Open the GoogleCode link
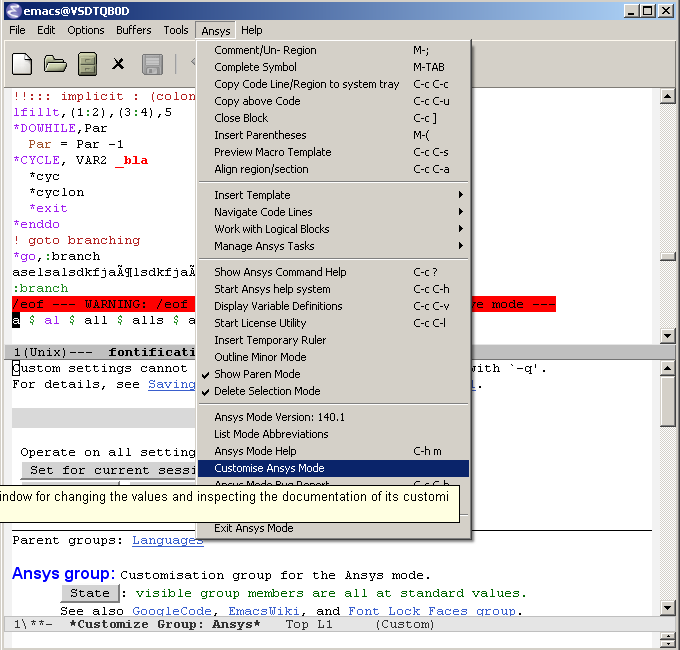The image size is (680, 650). 172,611
